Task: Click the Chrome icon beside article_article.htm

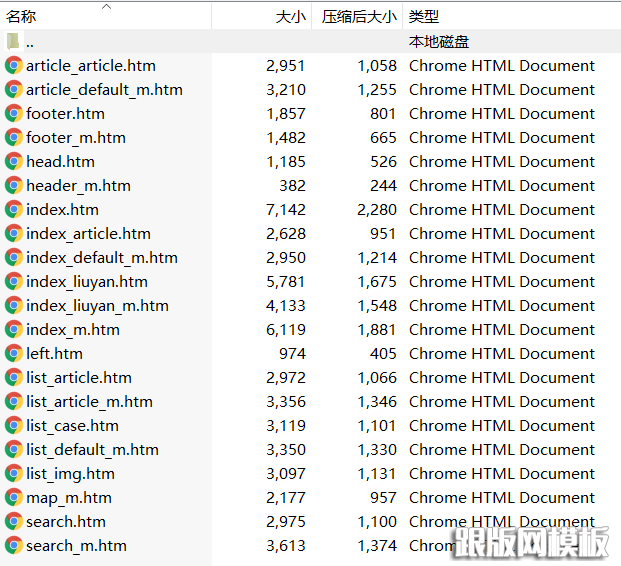Action: click(x=14, y=66)
